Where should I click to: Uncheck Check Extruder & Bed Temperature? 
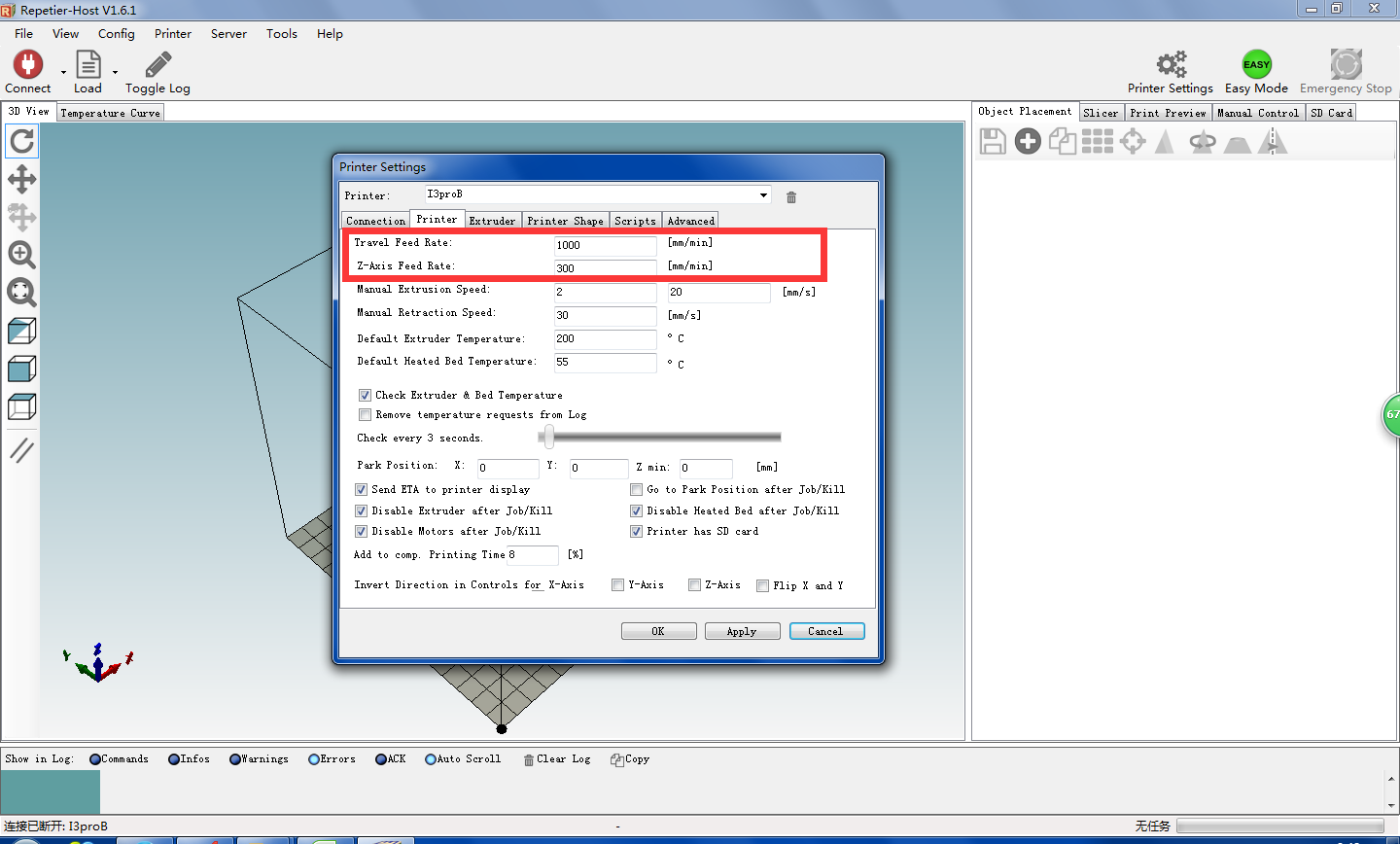tap(365, 395)
